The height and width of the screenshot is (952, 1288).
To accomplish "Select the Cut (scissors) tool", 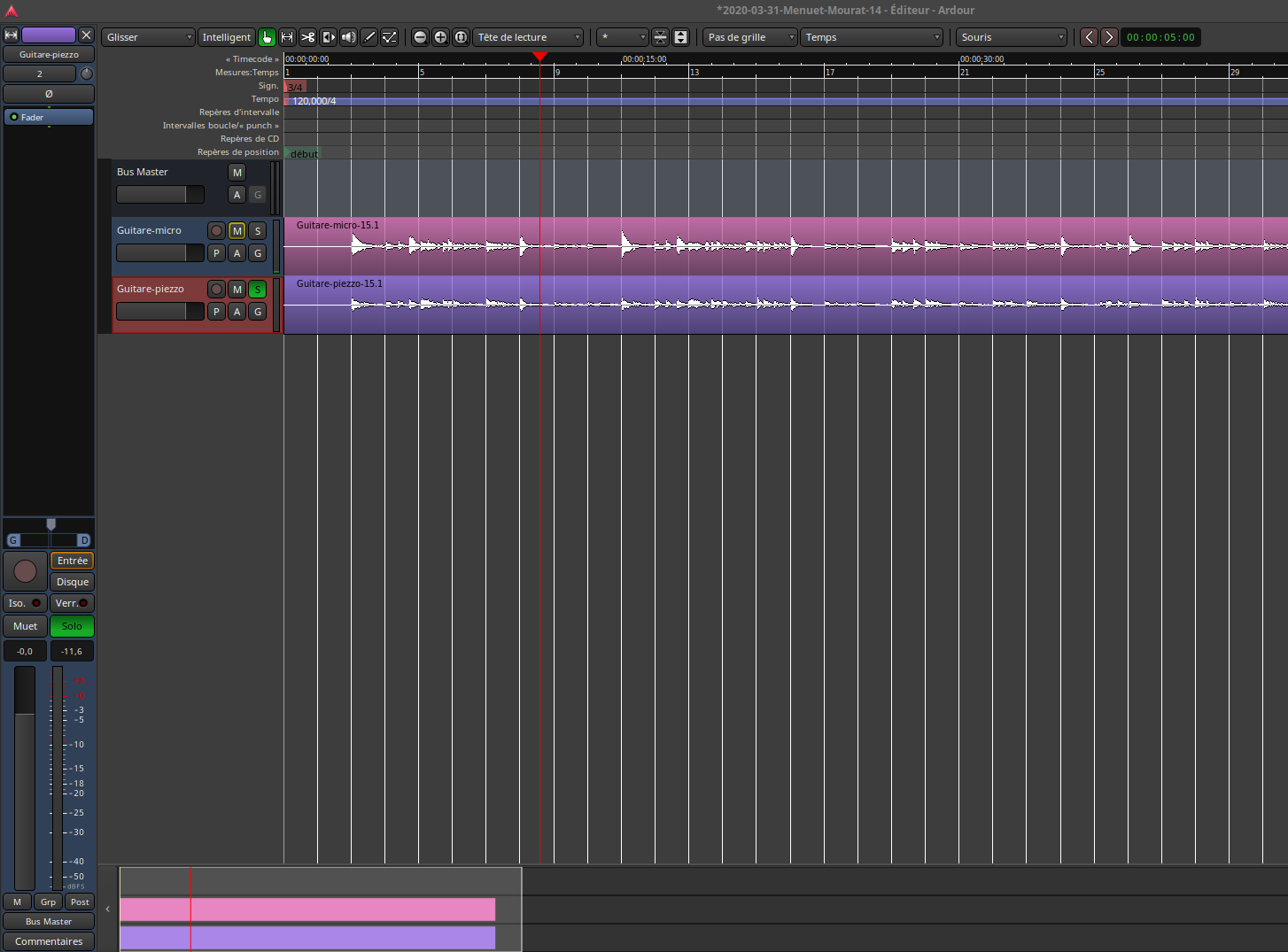I will tap(307, 37).
